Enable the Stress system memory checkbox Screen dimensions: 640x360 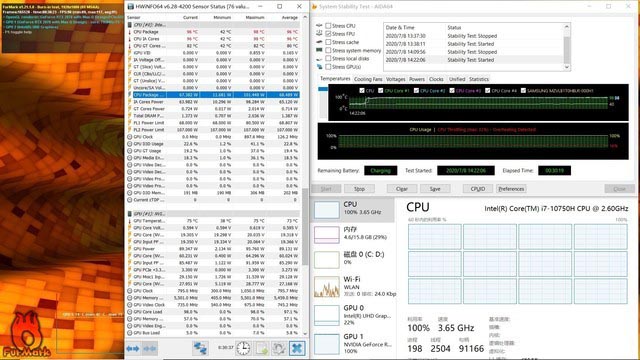[328, 50]
